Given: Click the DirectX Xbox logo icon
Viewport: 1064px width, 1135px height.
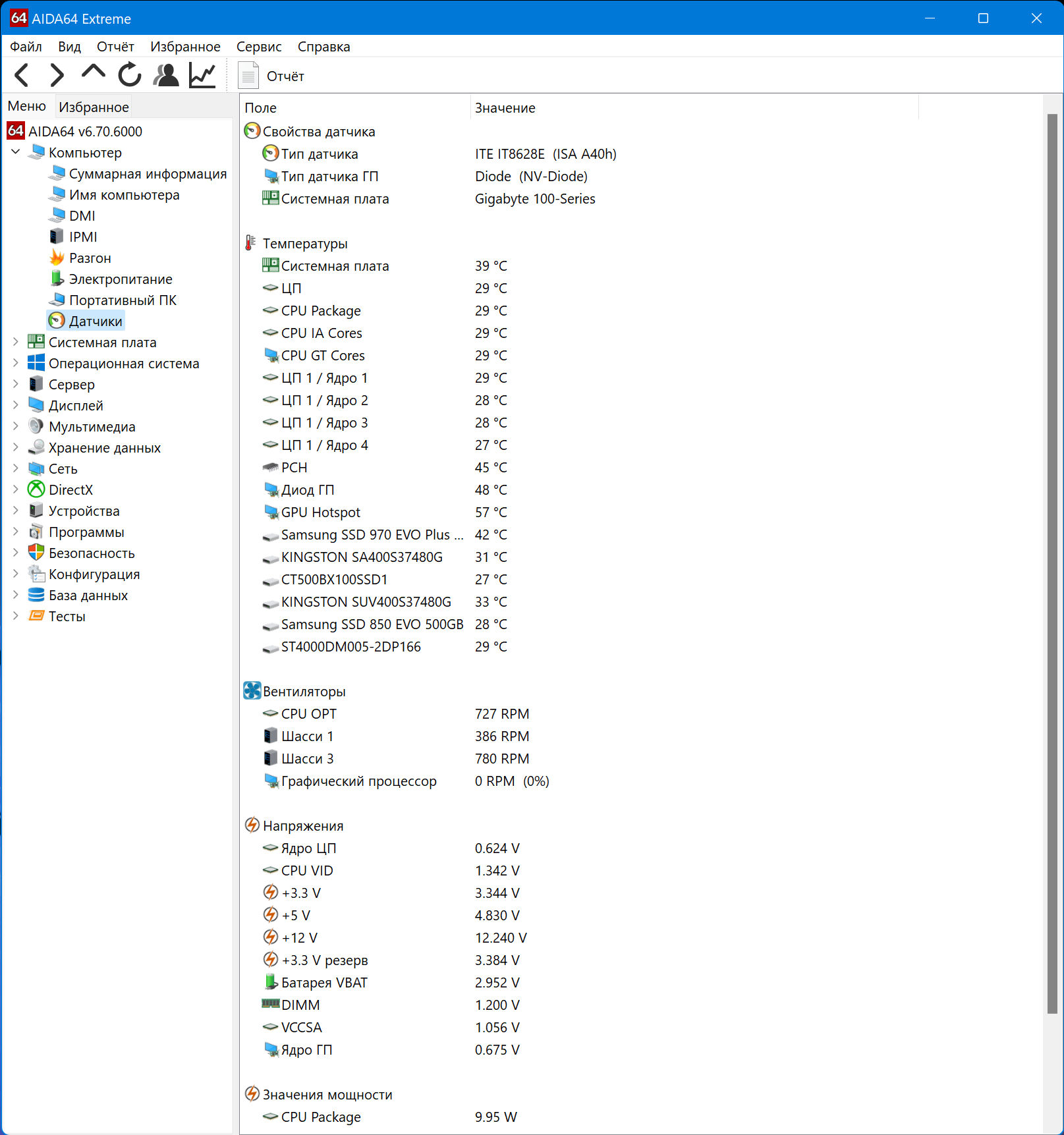Looking at the screenshot, I should click(x=36, y=489).
